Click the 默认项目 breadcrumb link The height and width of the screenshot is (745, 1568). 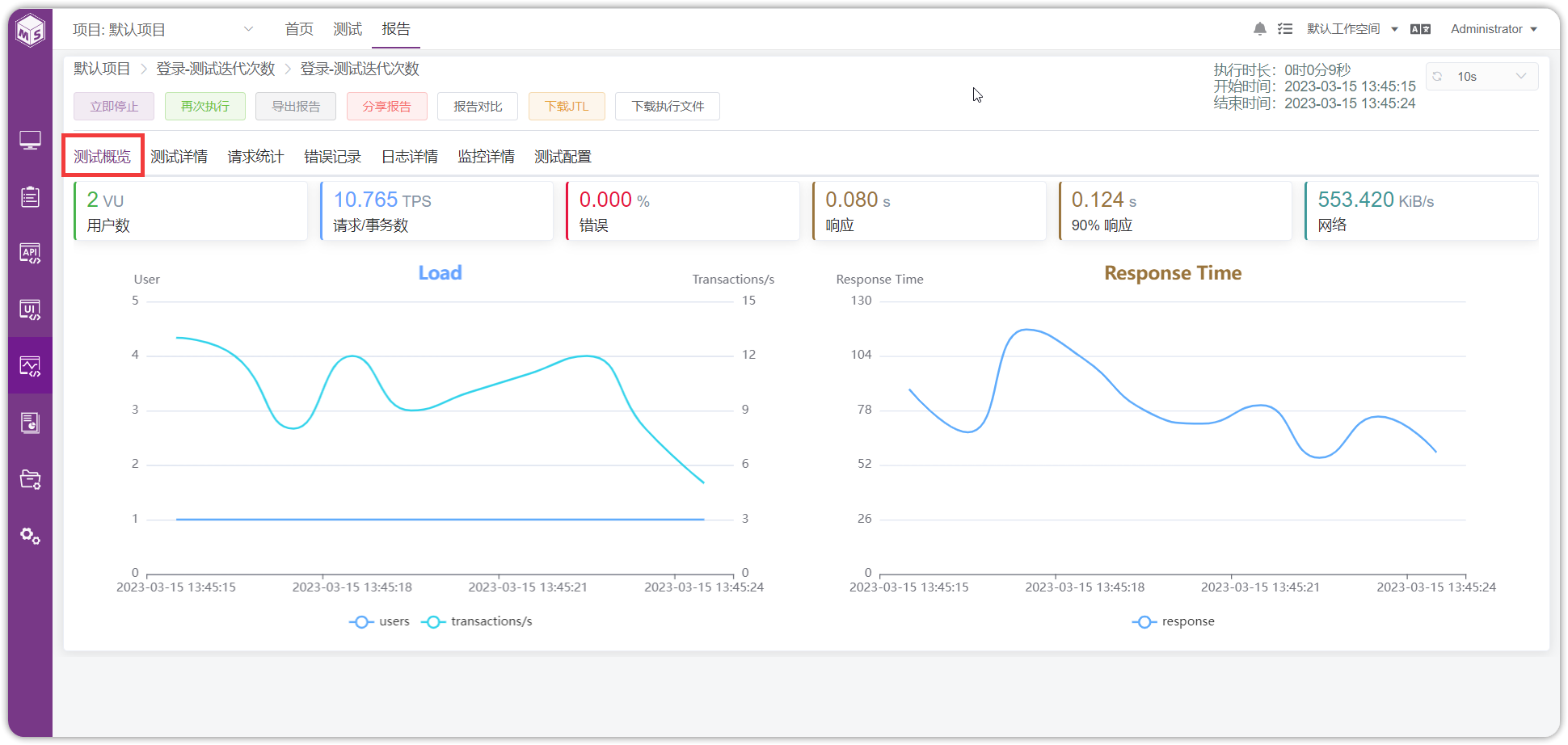[102, 69]
